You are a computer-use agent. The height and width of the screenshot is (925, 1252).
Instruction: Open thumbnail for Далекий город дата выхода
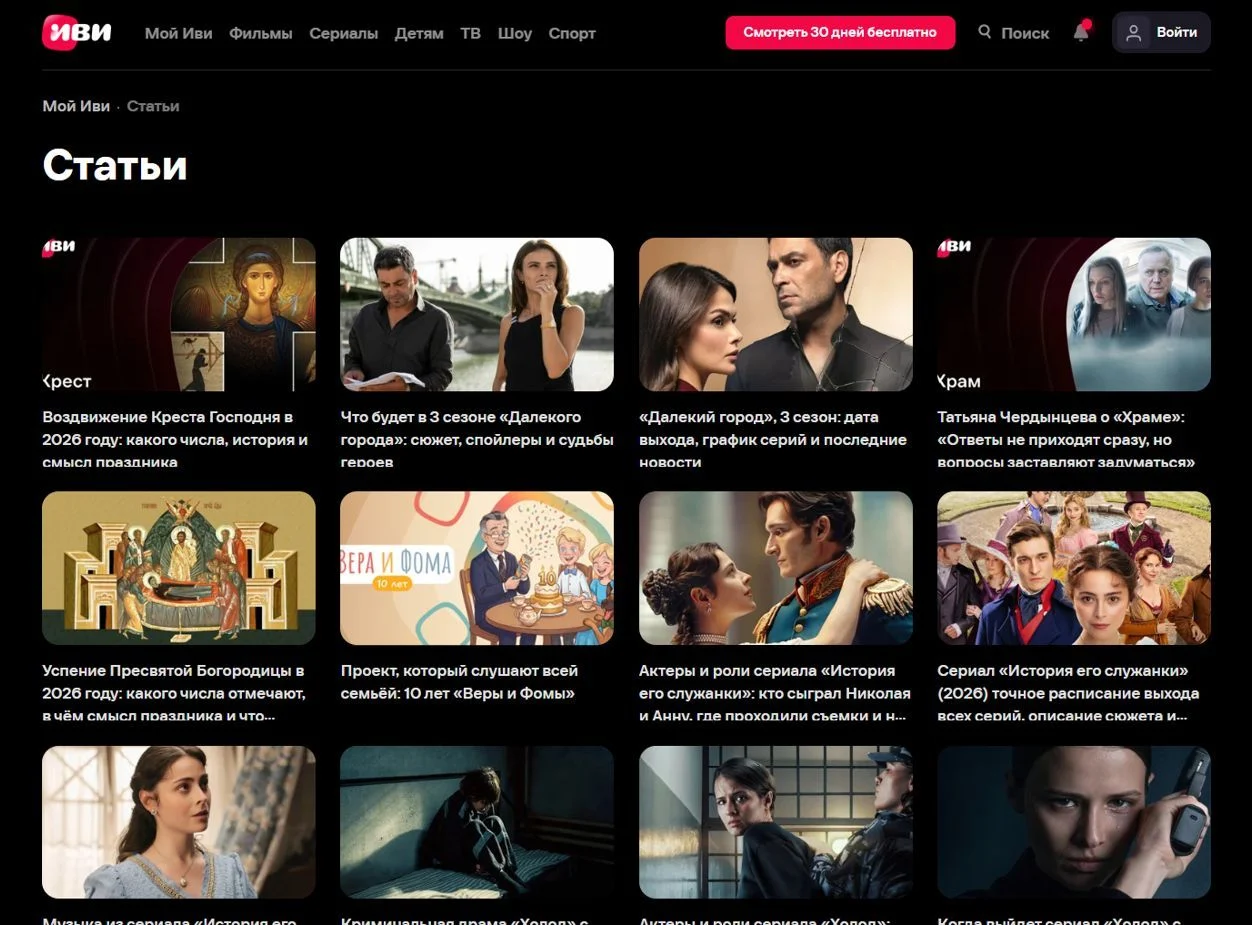click(x=776, y=314)
